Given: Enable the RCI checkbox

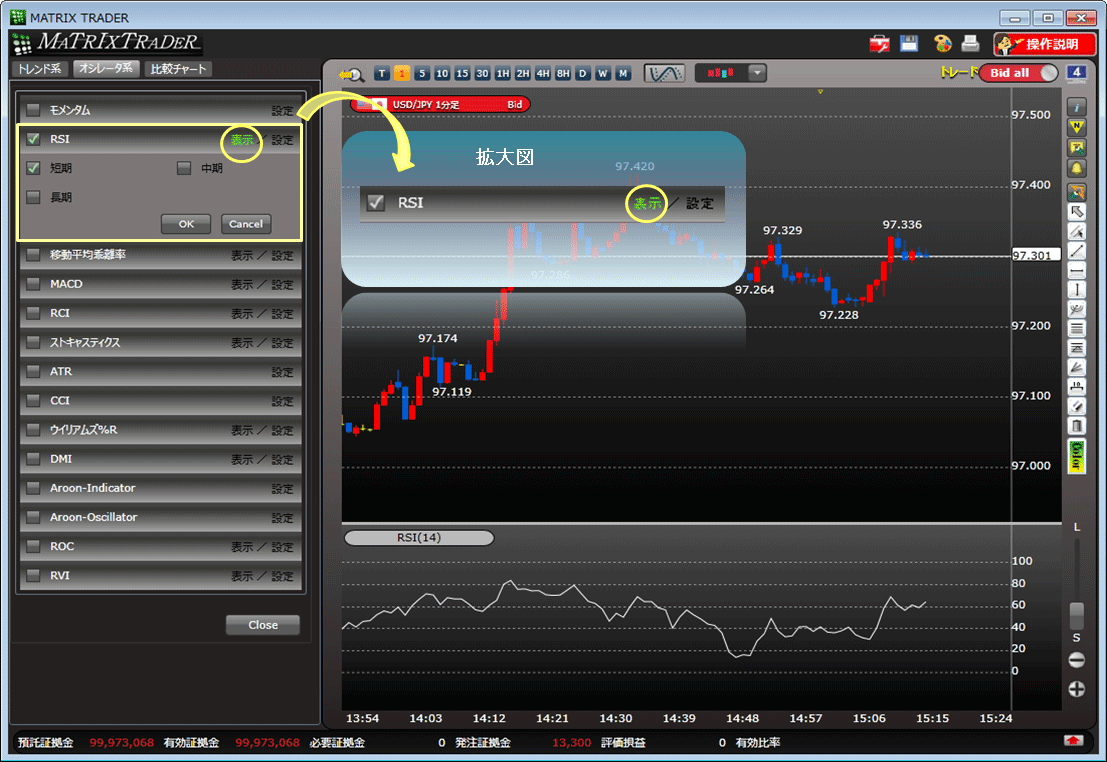Looking at the screenshot, I should [33, 313].
